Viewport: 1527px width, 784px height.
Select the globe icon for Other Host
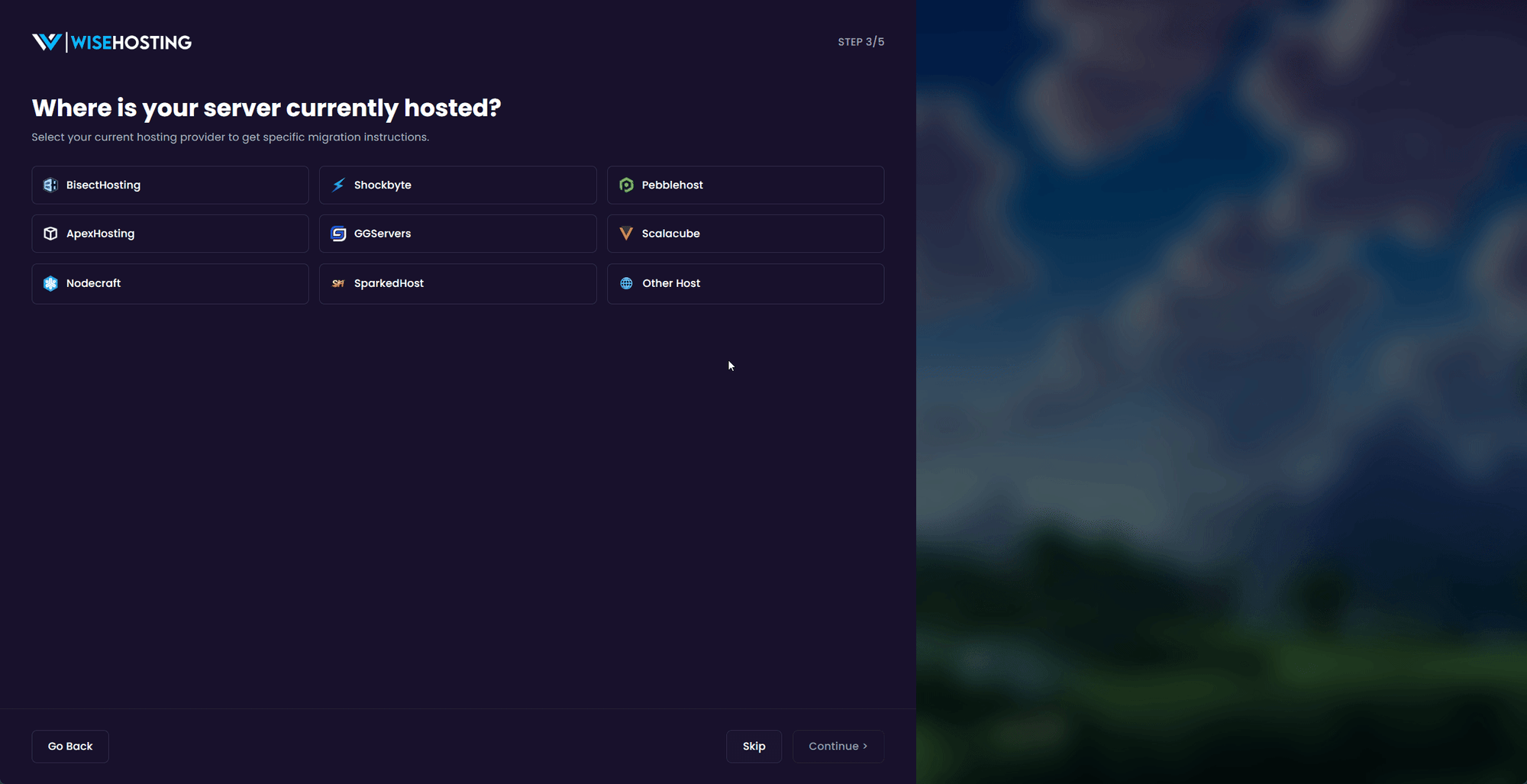[626, 283]
